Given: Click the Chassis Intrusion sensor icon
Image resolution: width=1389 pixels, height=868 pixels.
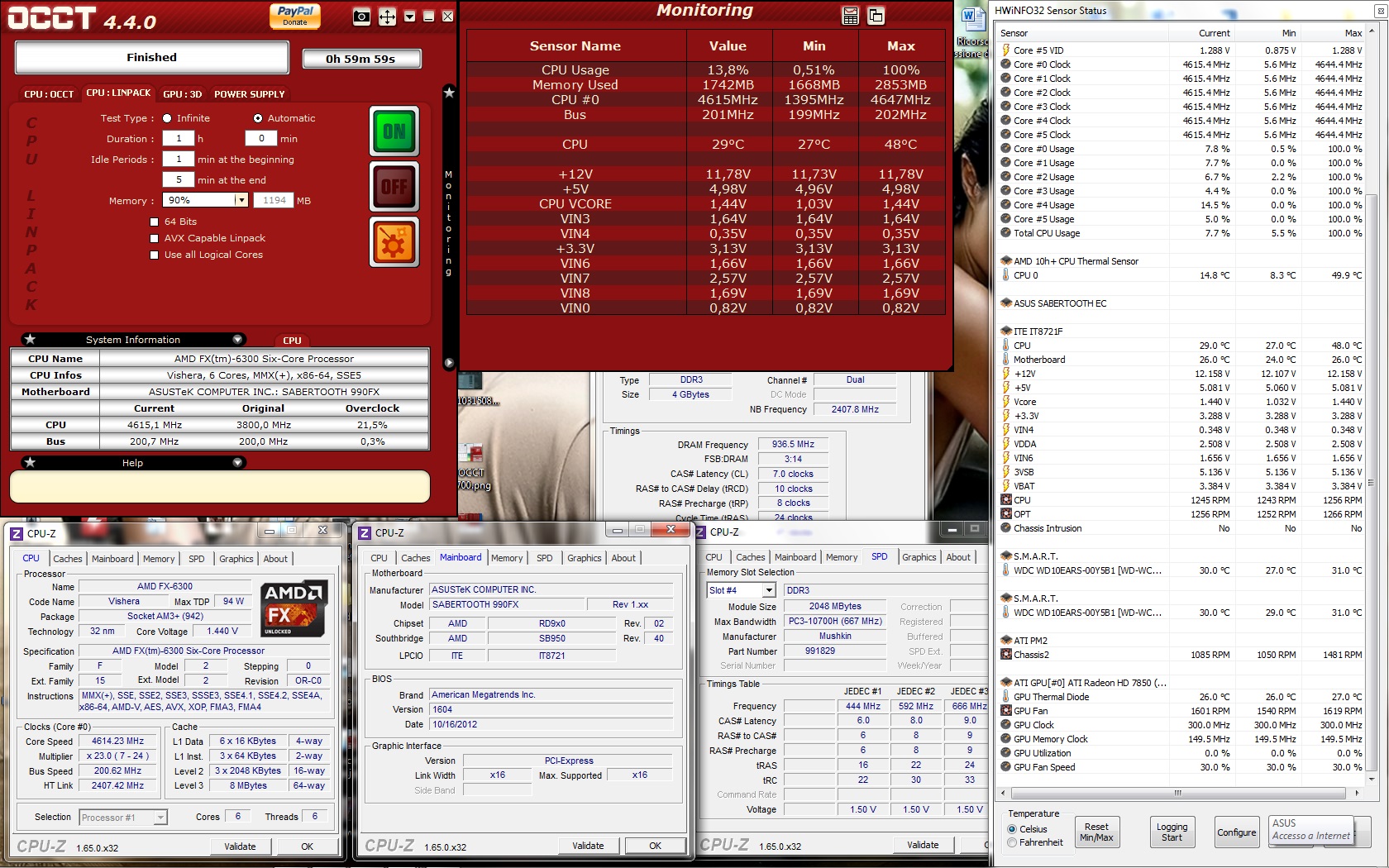Looking at the screenshot, I should (1006, 528).
